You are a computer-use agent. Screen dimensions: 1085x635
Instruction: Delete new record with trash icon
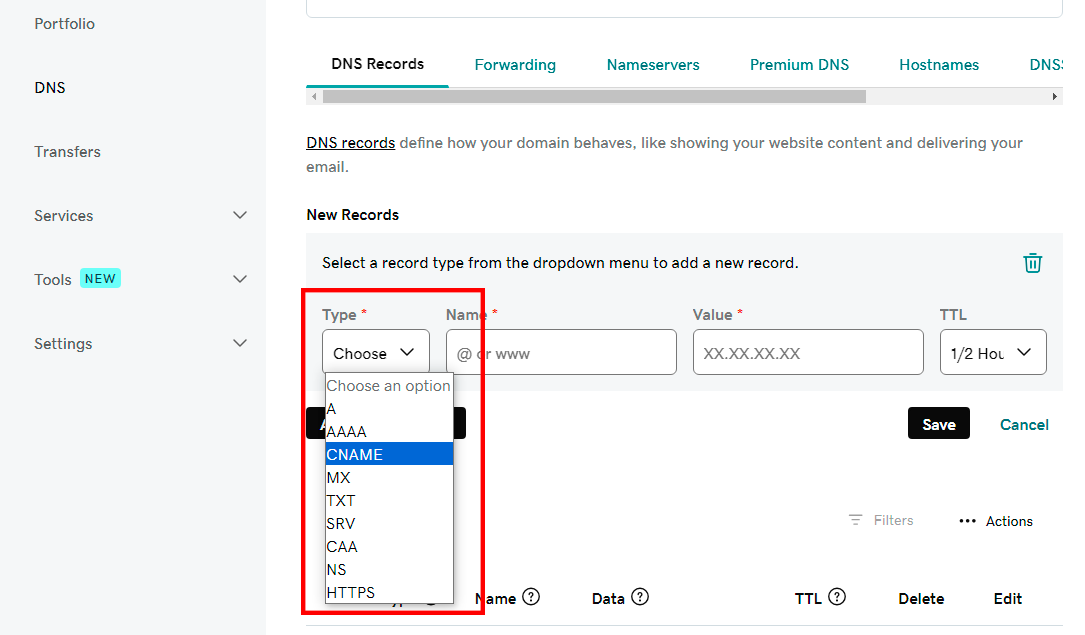click(1032, 263)
